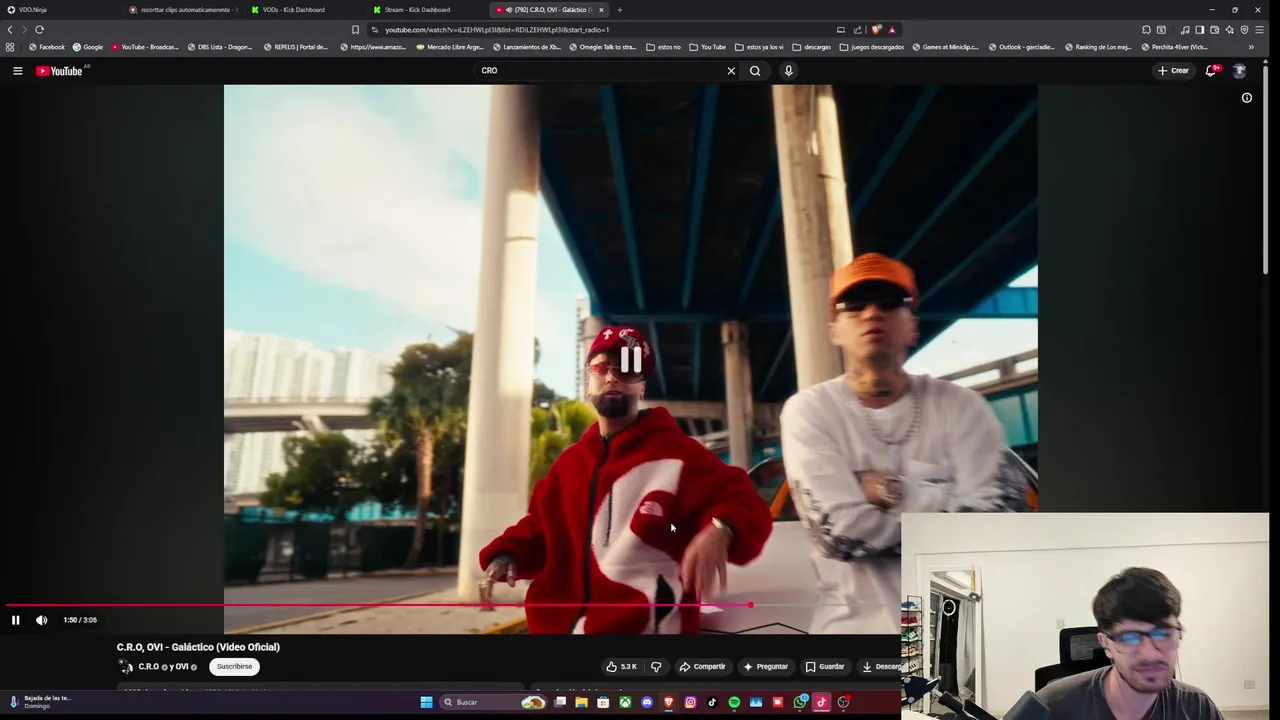Open the 'estos no' bookmarks folder
This screenshot has height=720, width=1280.
pos(663,47)
